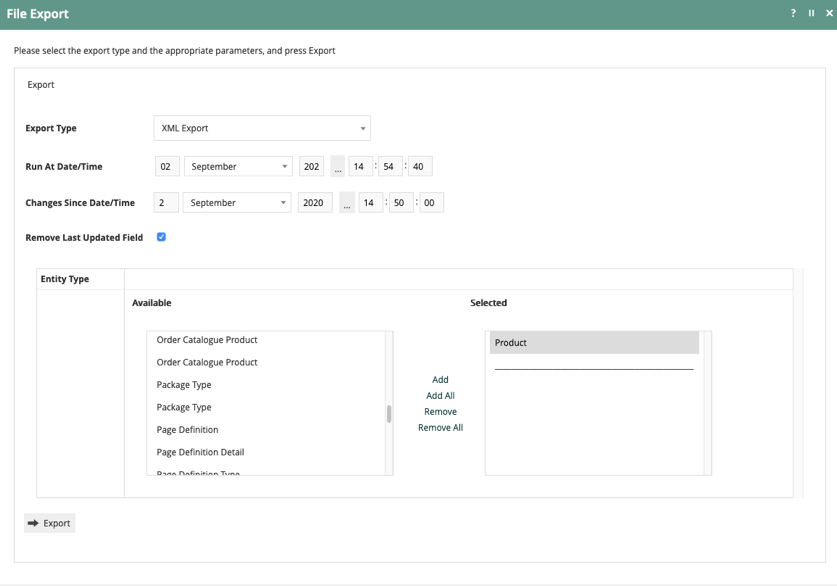This screenshot has height=586, width=837.
Task: Expand the Run At month dropdown
Action: tap(238, 167)
